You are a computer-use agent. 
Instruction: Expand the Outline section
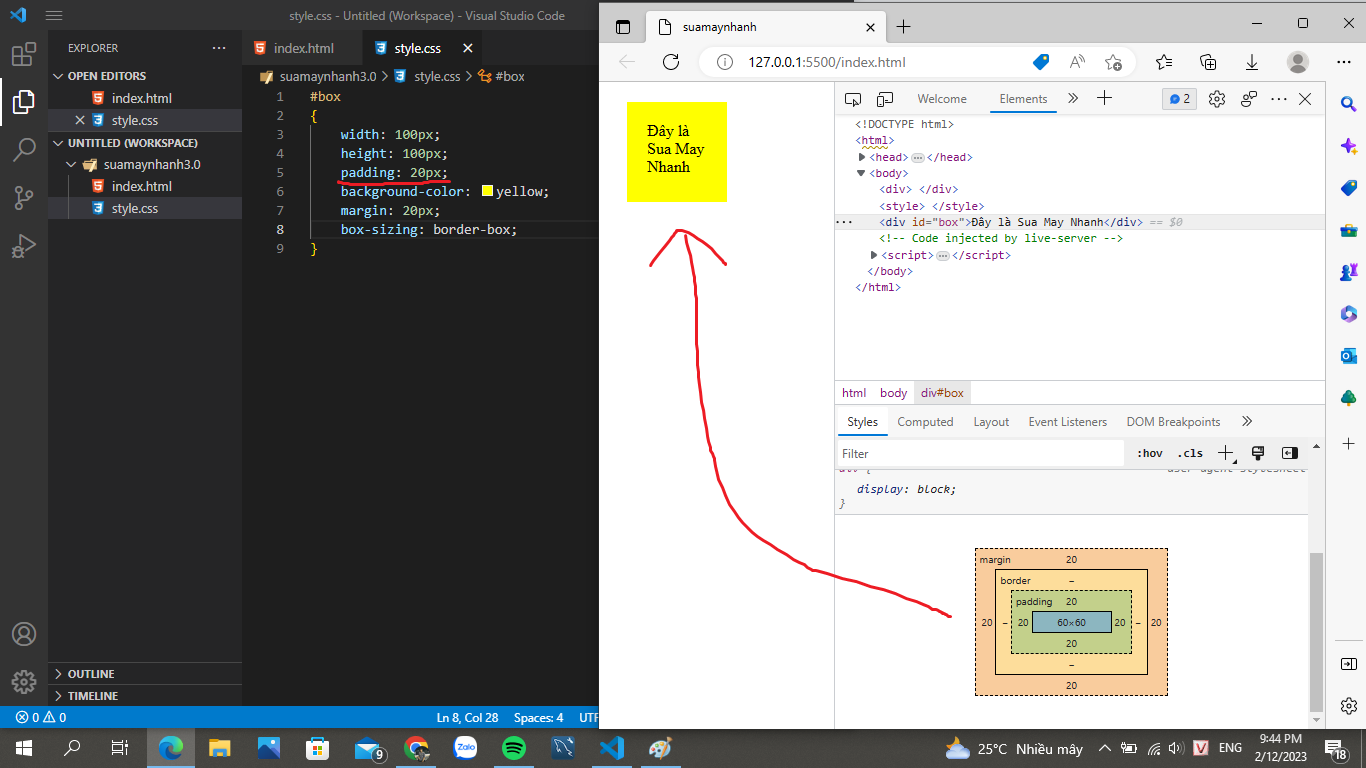pos(91,674)
